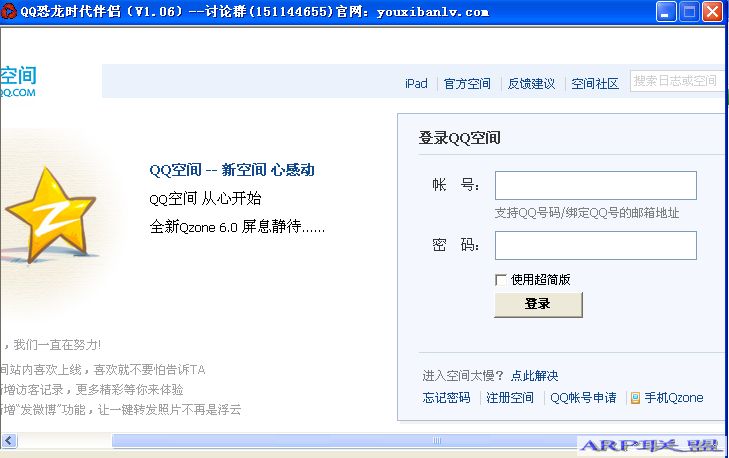
Task: Go to 官方空间 in the navigation bar
Action: pos(467,84)
